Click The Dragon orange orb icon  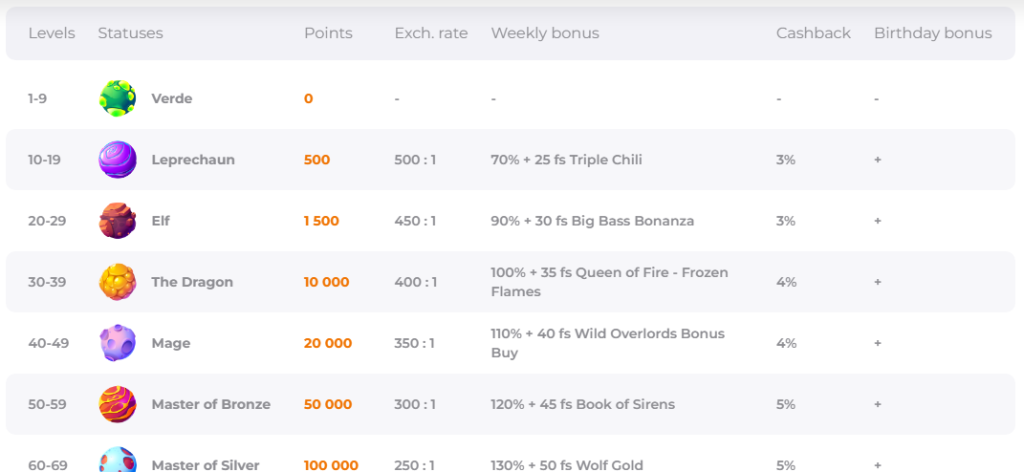(118, 282)
